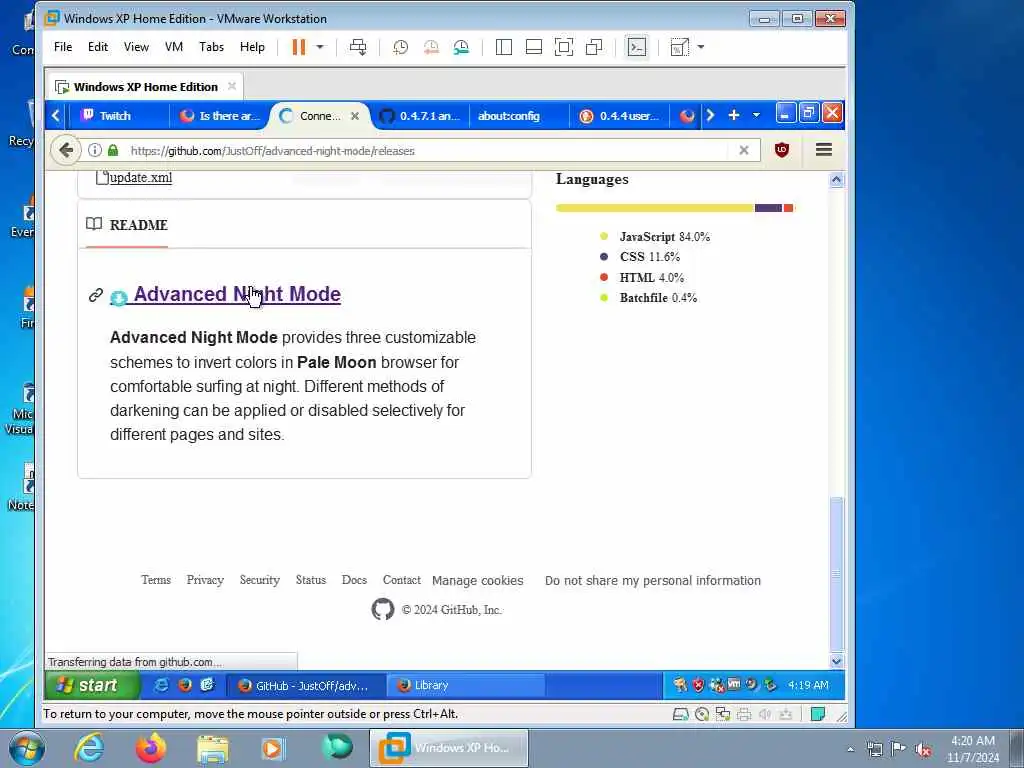Click the Batchfile 0.4% language entry
Screen dimensions: 1024x768
pyautogui.click(x=658, y=298)
